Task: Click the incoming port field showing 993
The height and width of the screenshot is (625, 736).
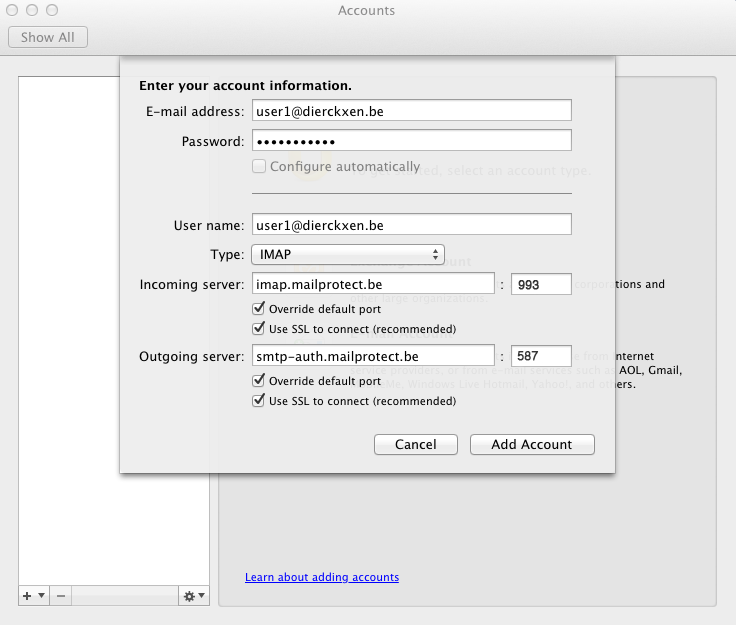Action: point(540,285)
